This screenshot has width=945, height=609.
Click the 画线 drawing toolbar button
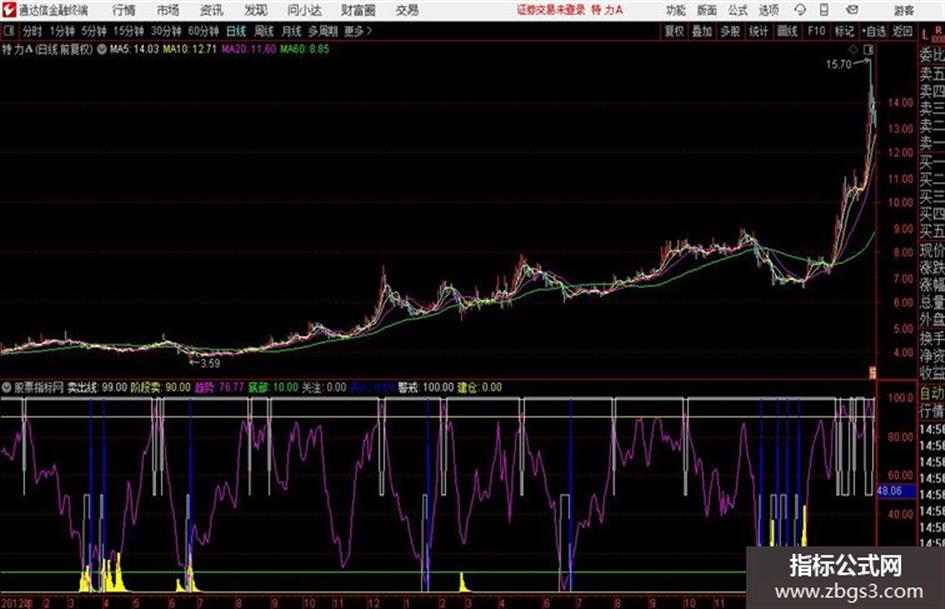click(x=787, y=31)
